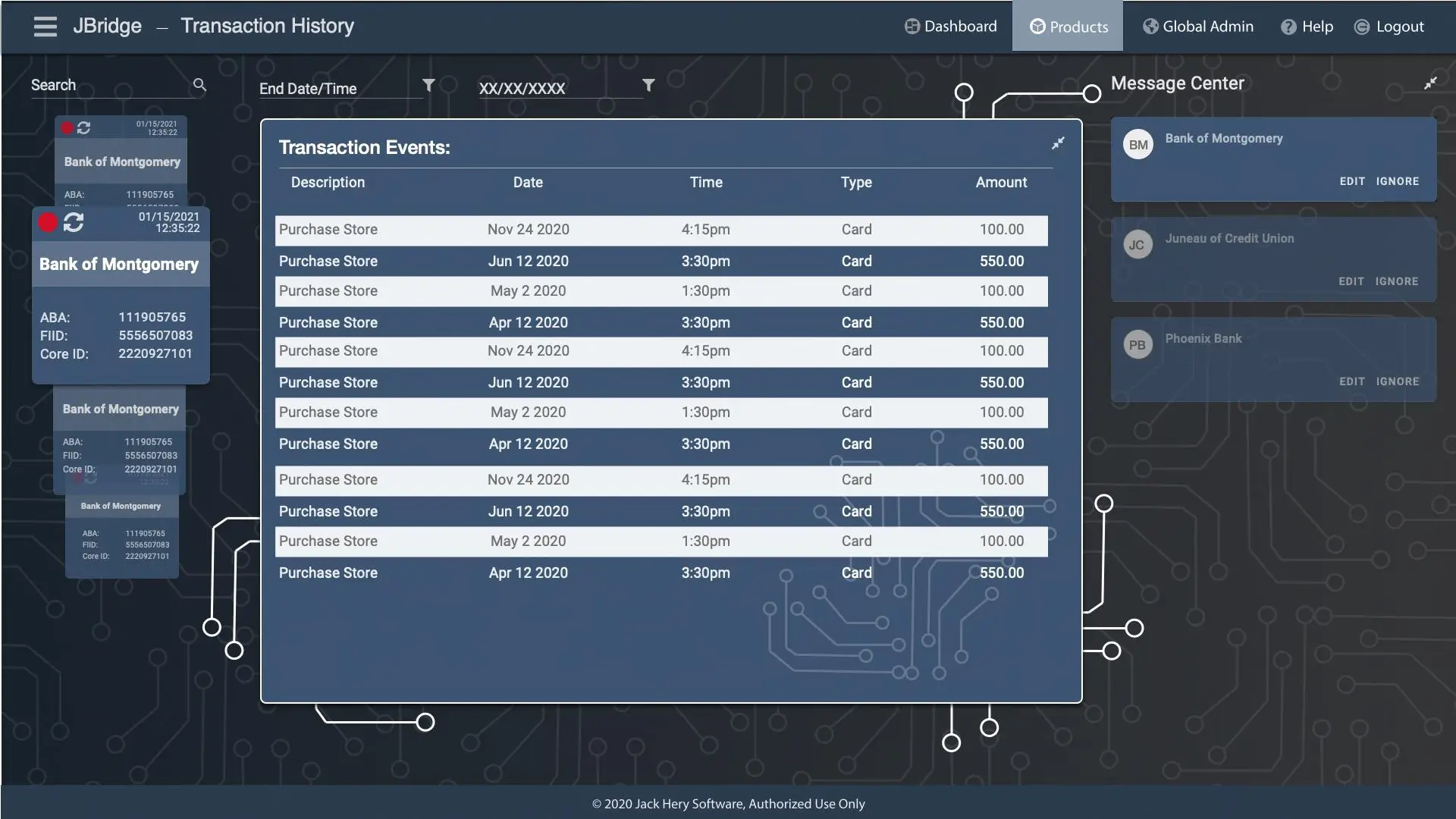1456x819 pixels.
Task: Collapse the Transaction Events panel
Action: [1058, 143]
